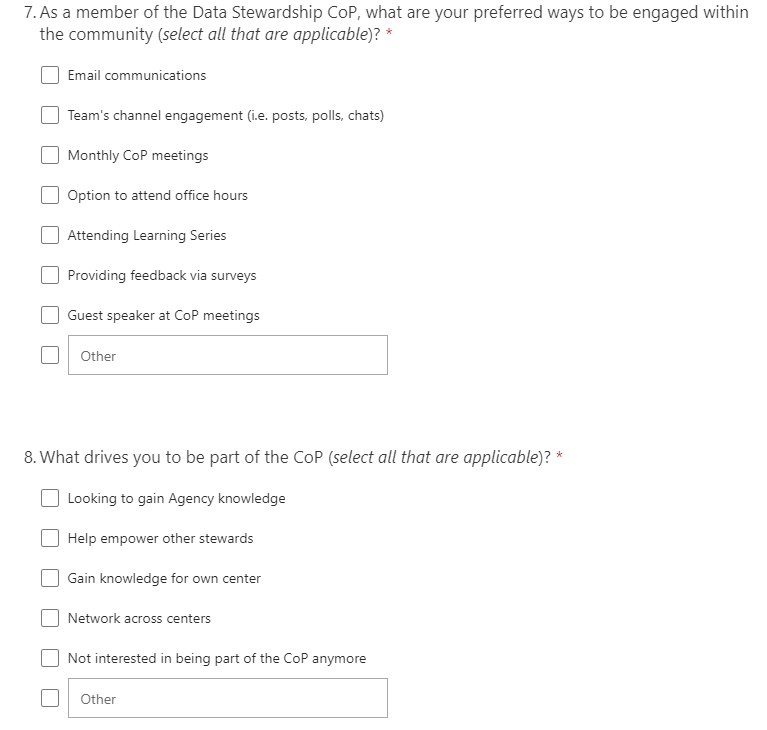Check the Network across centers box
Viewport: 767px width, 730px height.
pyautogui.click(x=50, y=619)
